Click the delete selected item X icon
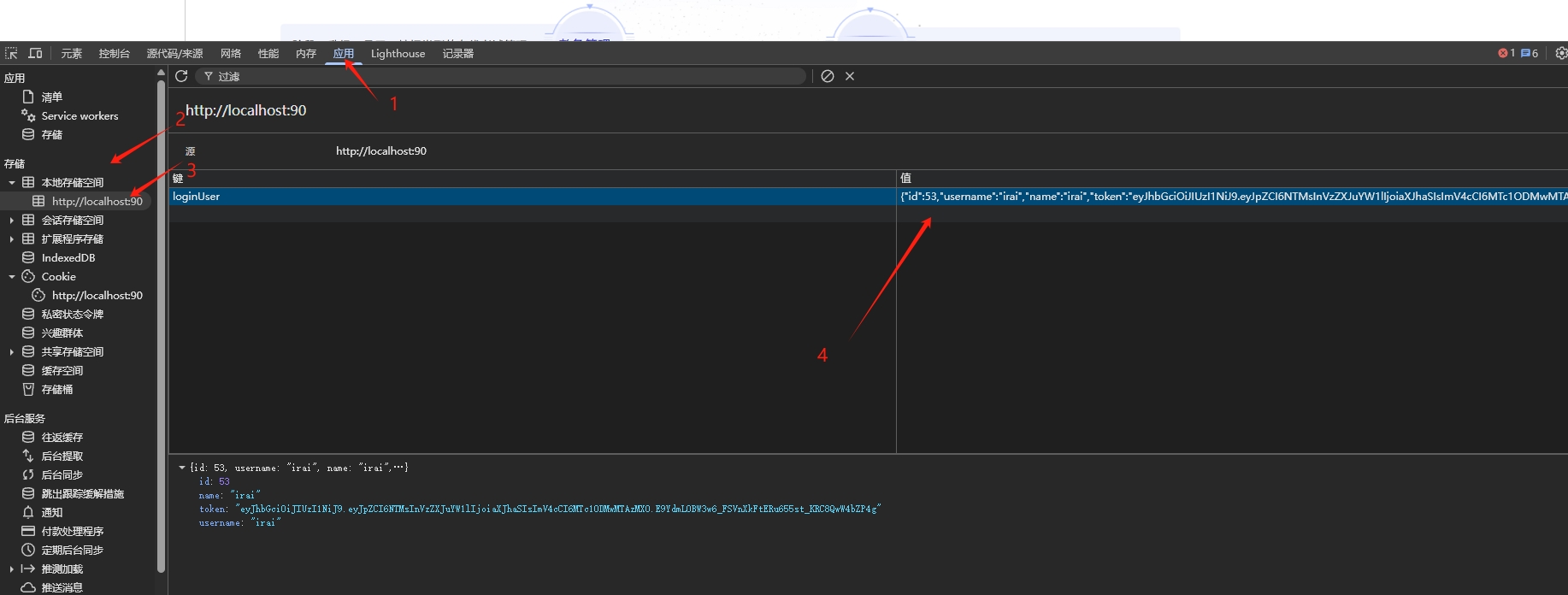The image size is (1568, 595). (x=850, y=76)
